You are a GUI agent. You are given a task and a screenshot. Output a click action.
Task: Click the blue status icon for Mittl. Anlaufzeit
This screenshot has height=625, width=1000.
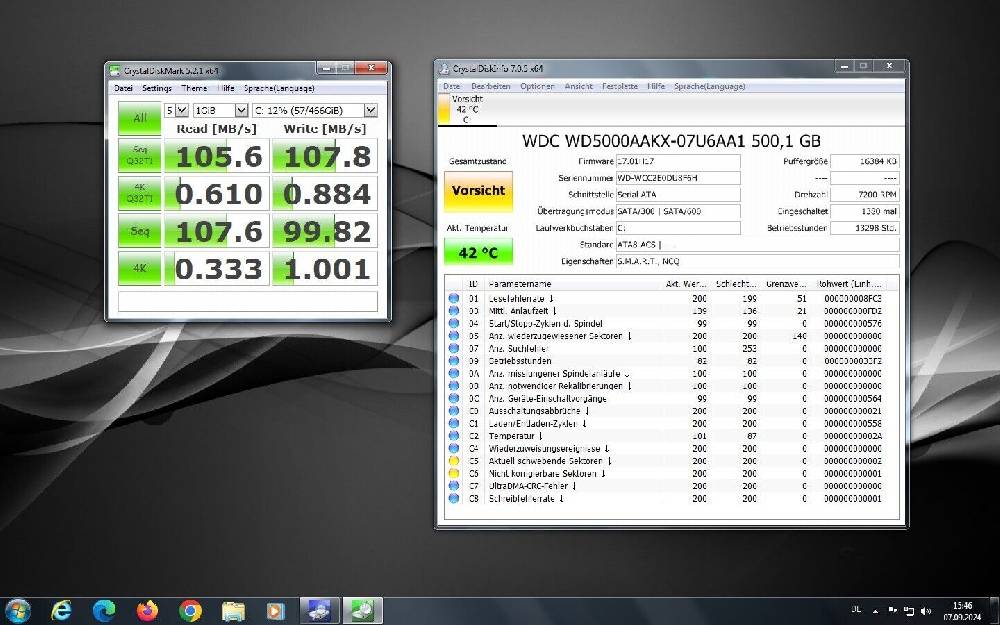pos(453,311)
